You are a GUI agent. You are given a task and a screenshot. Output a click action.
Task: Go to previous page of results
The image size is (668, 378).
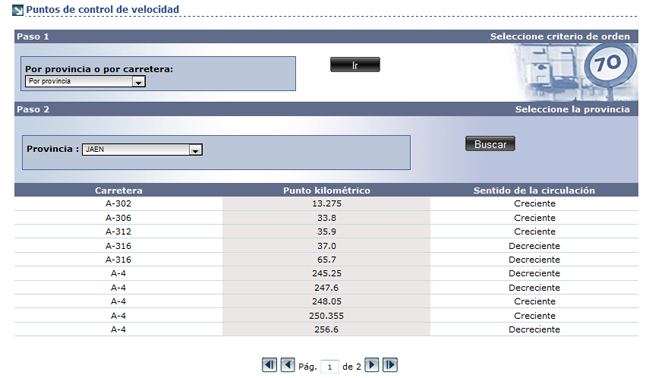click(x=288, y=365)
